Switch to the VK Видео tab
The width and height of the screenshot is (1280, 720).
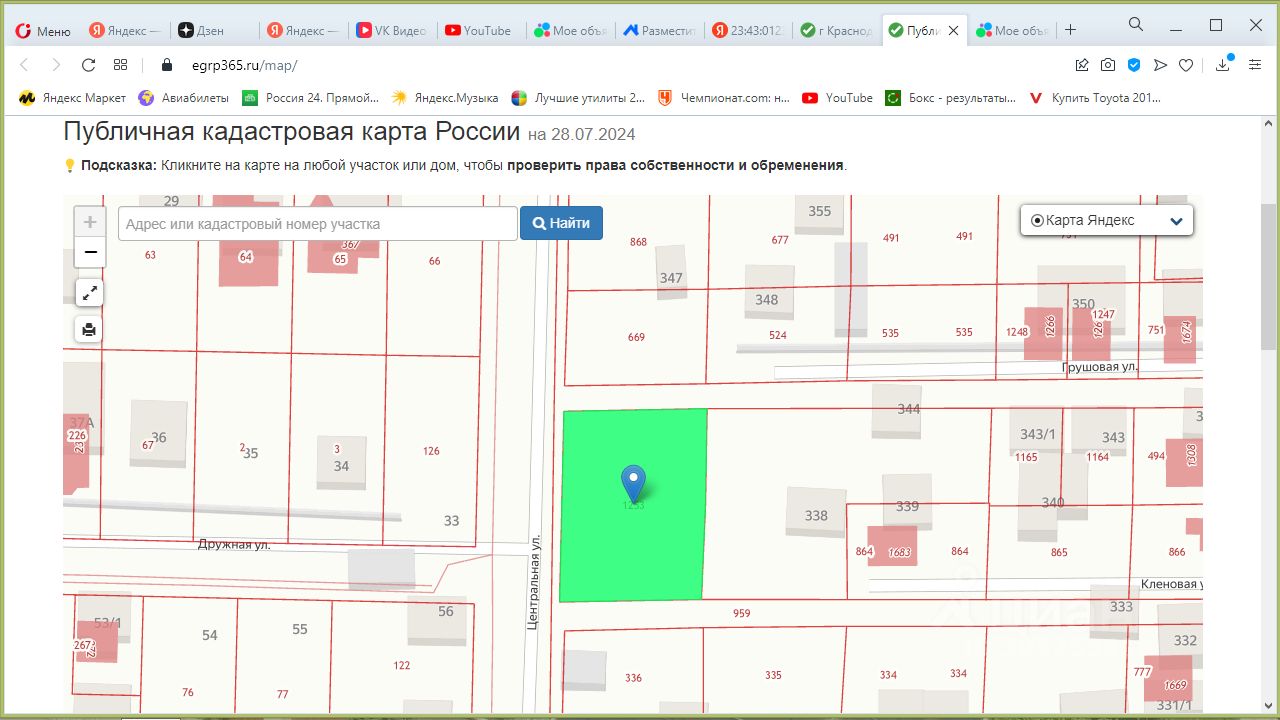pos(389,30)
